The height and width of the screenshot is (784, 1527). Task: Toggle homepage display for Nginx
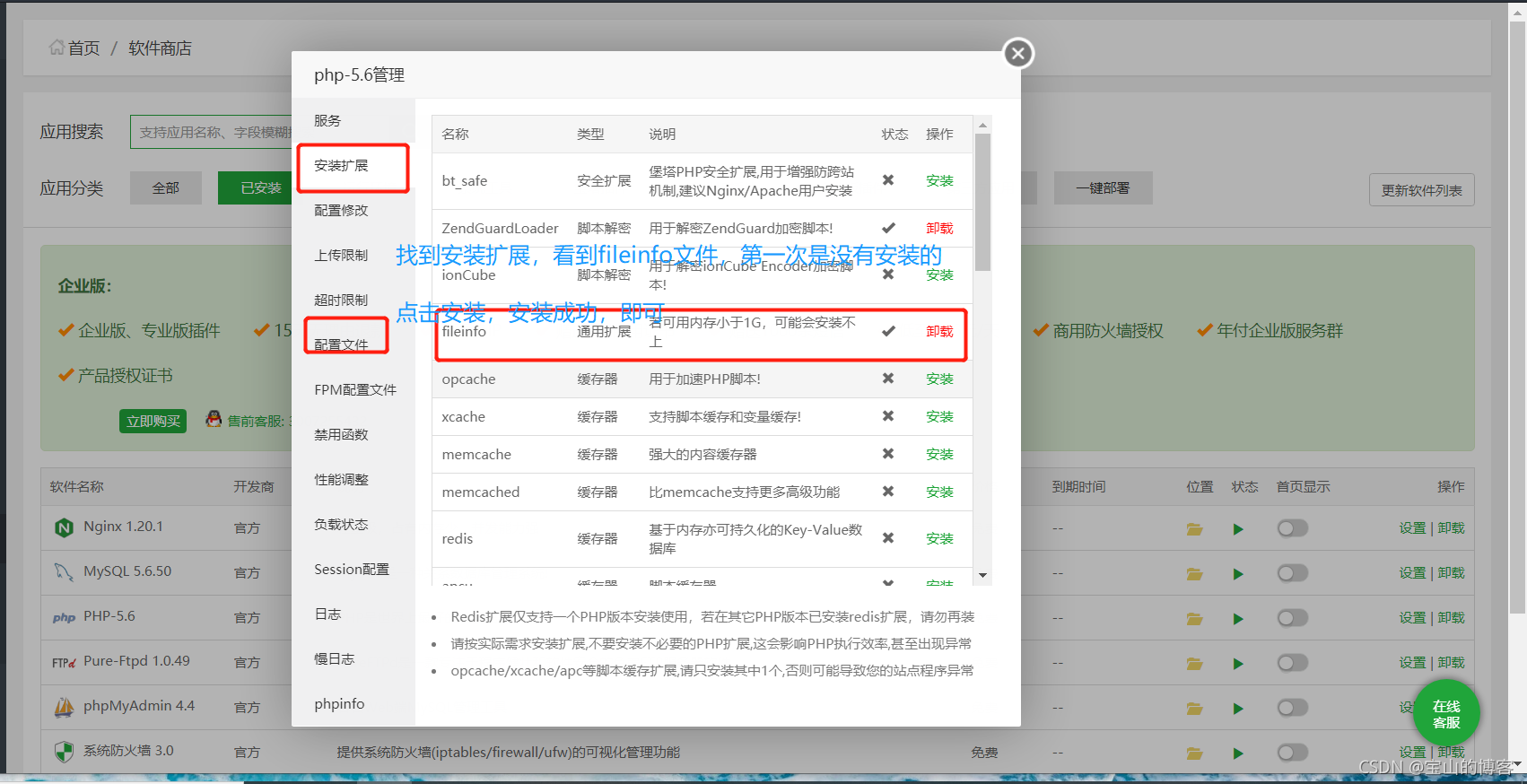click(x=1292, y=528)
